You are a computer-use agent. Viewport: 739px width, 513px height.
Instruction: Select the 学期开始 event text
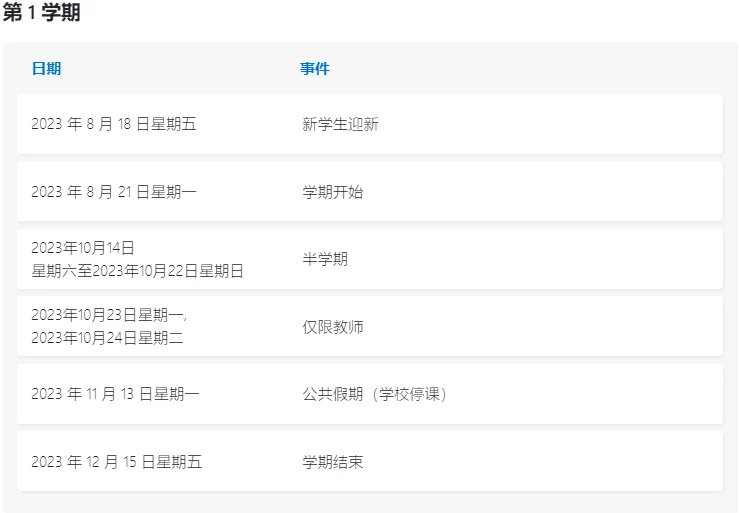333,192
